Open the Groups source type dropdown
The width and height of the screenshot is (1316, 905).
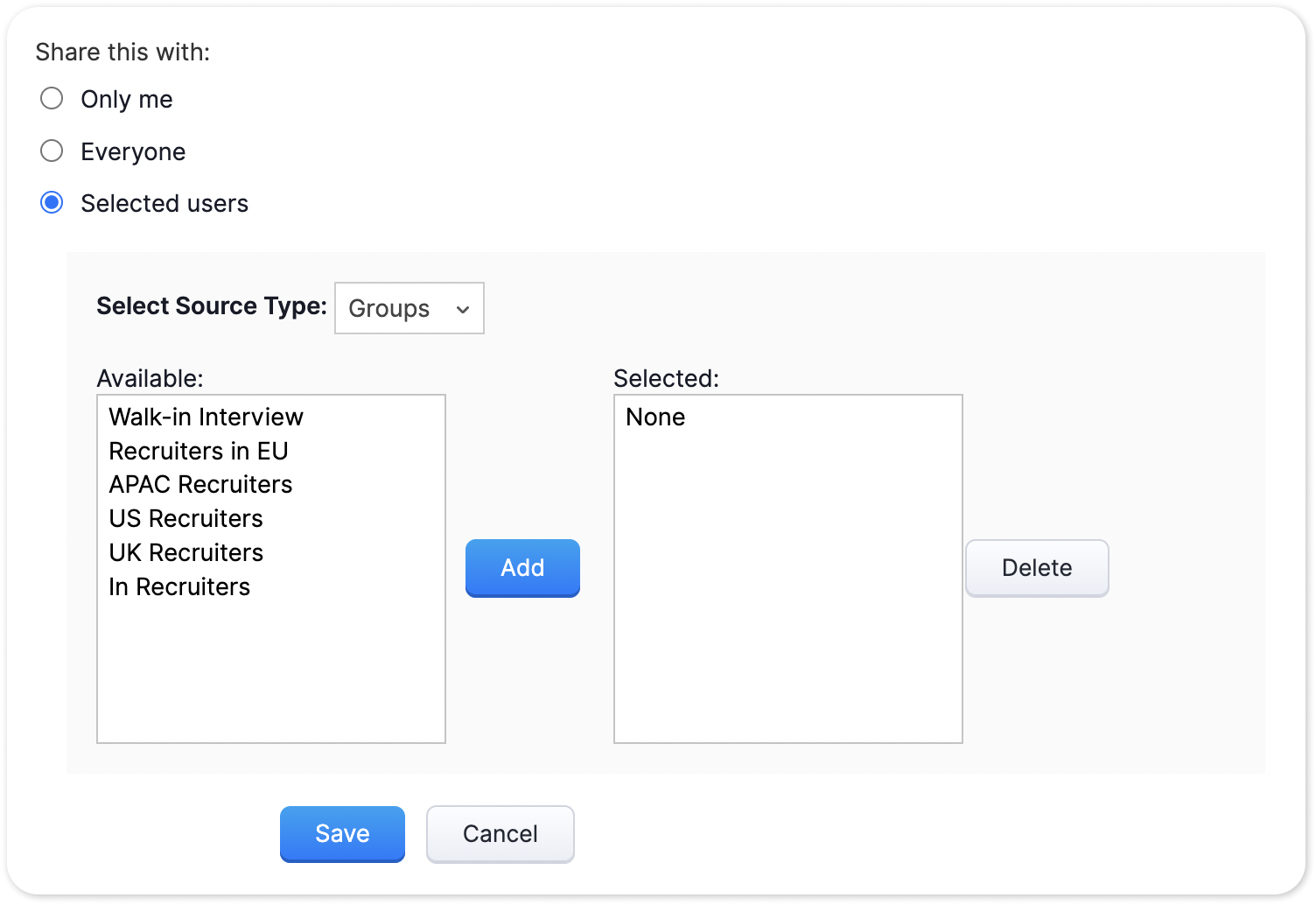pos(409,308)
